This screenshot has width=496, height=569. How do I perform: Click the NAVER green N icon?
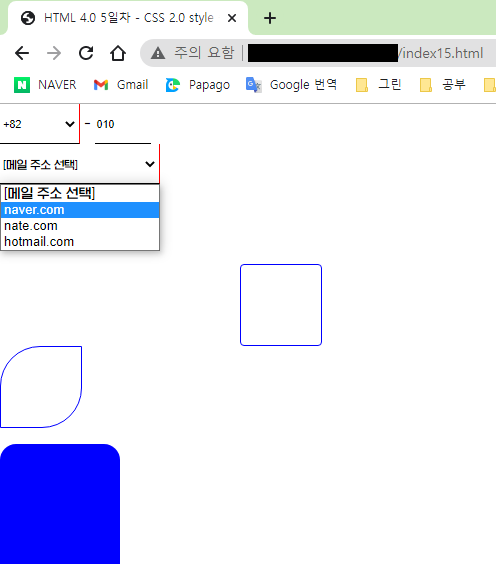click(x=22, y=85)
